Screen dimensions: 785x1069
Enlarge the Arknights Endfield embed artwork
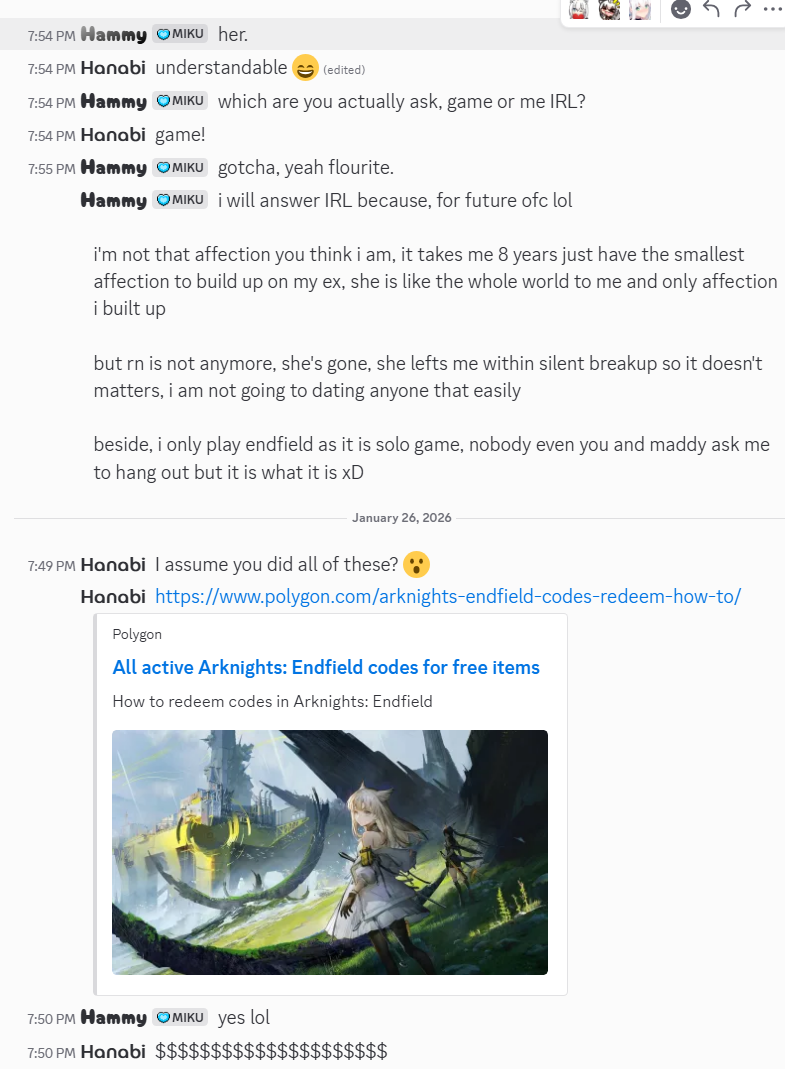tap(330, 852)
